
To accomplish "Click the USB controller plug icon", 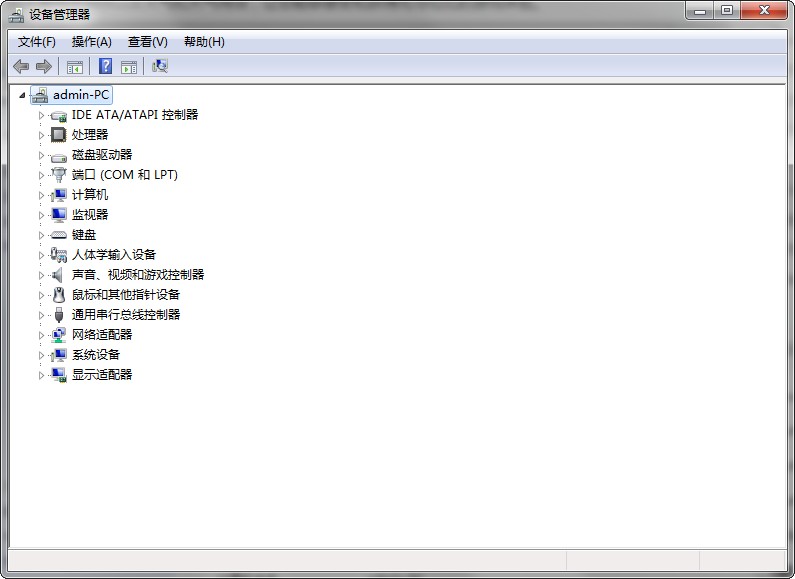I will coord(59,315).
